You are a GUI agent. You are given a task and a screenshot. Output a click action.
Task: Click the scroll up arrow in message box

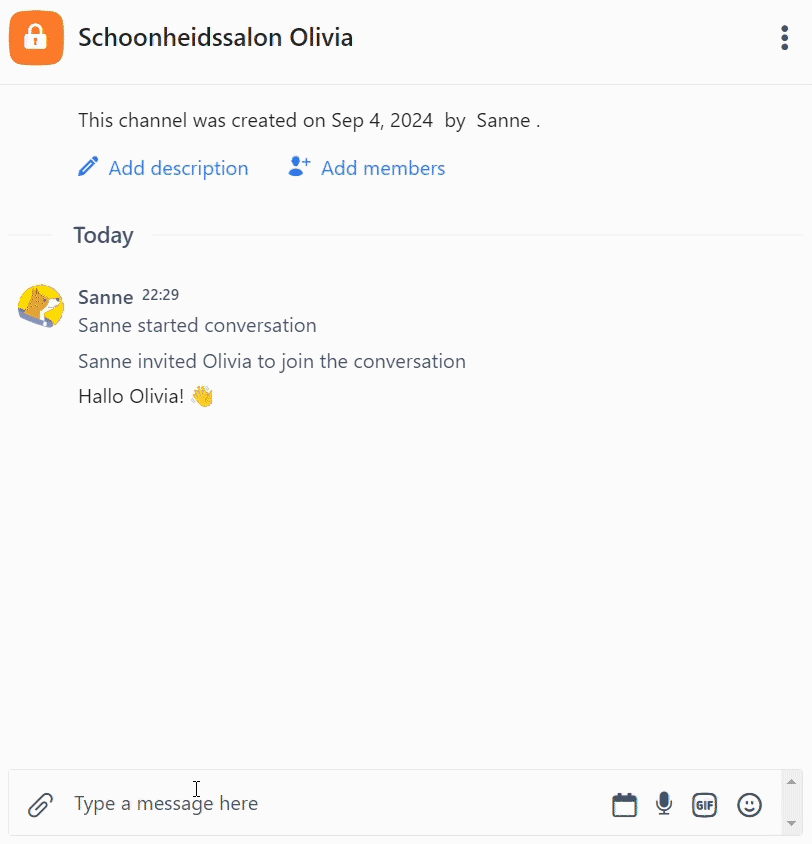coord(791,782)
